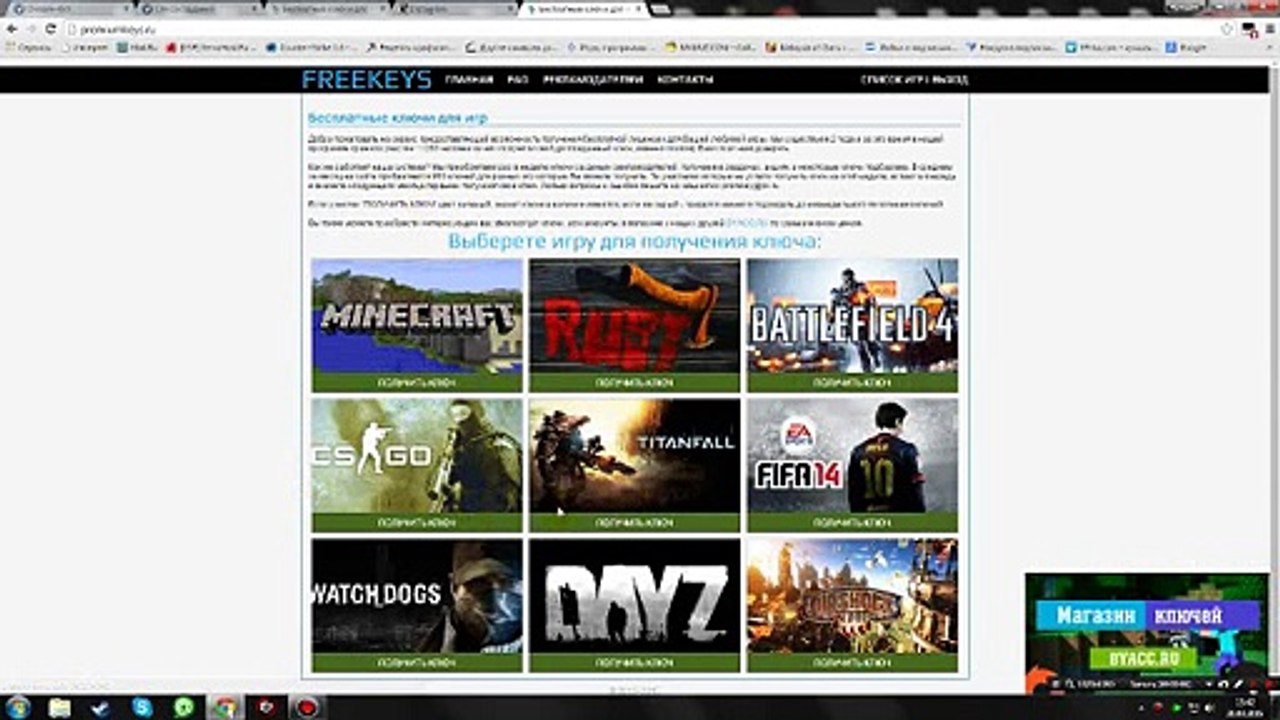Open Steam from the taskbar

pos(101,707)
